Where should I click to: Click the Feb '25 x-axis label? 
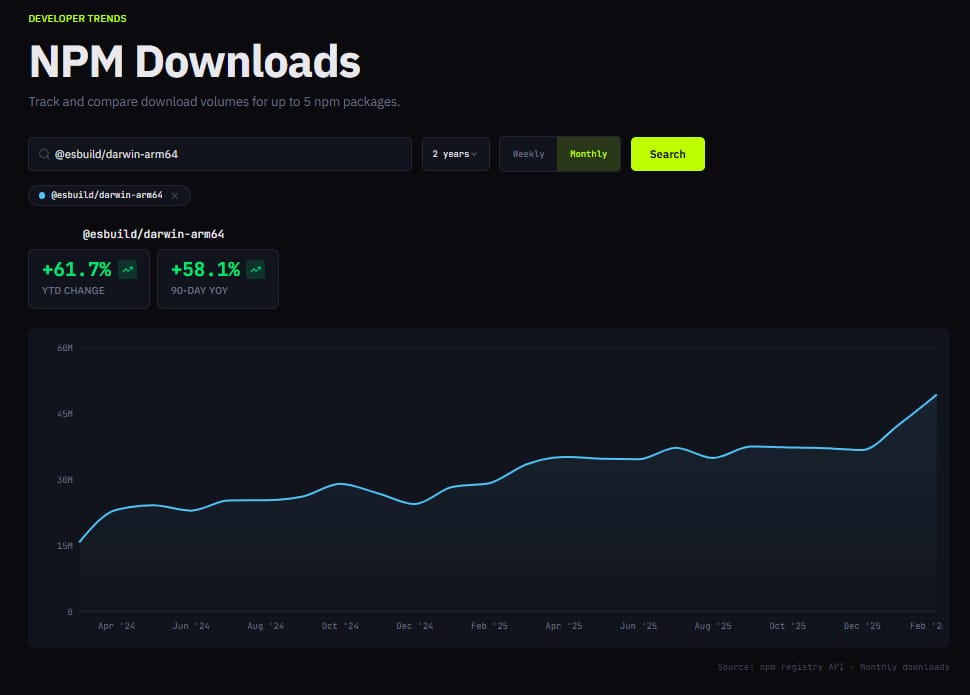point(489,626)
